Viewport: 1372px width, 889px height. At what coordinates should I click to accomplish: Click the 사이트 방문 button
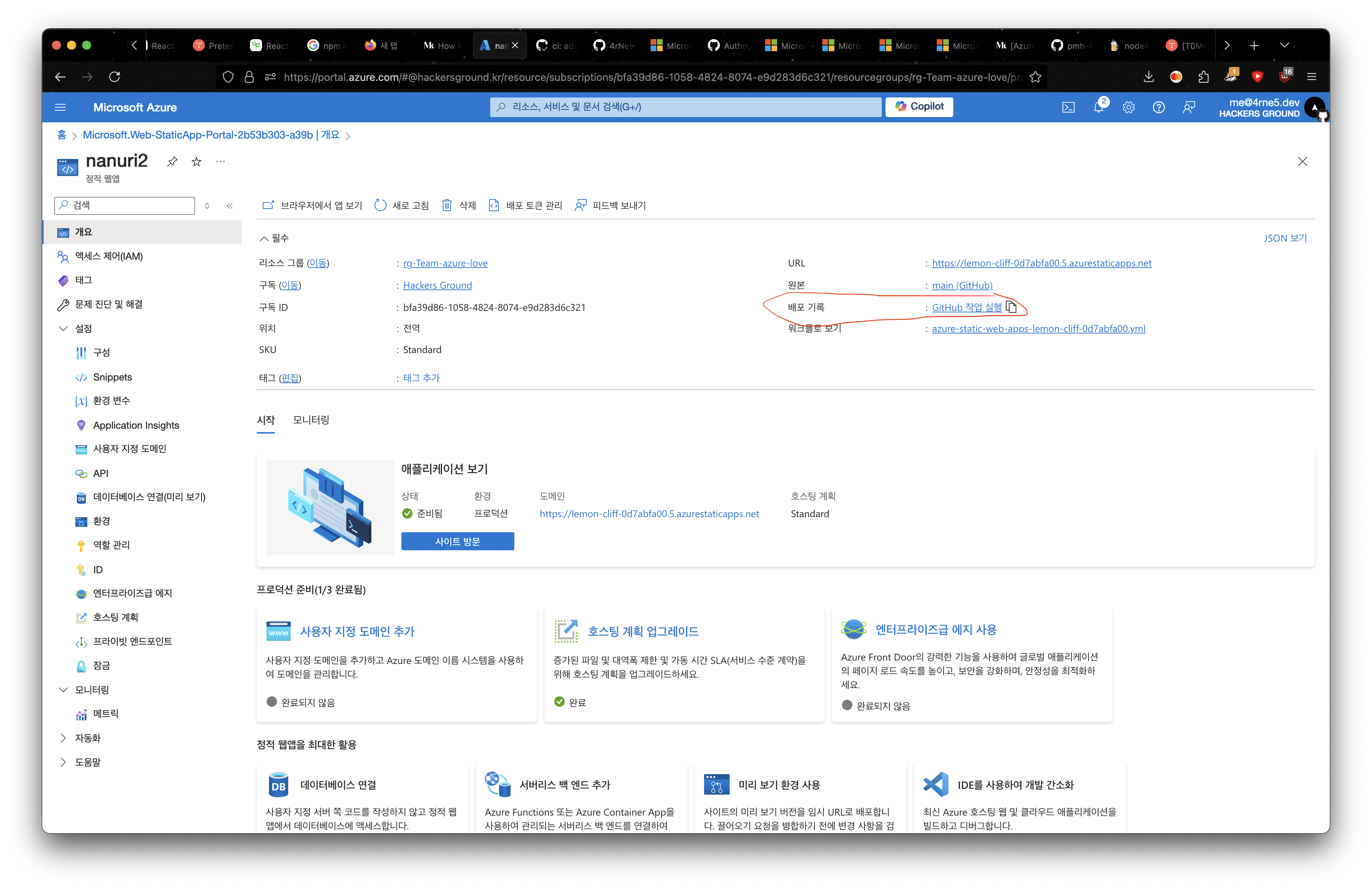pos(457,542)
